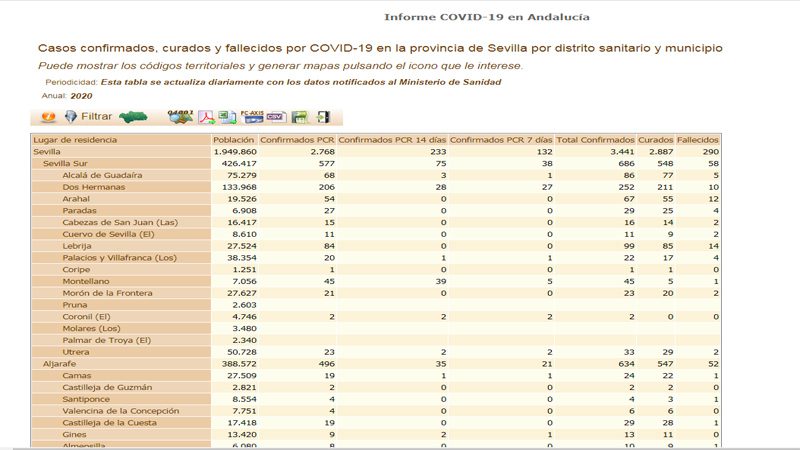Click Dos Hermanas population 133.968
Screen dimensions: 800x450
point(239,187)
